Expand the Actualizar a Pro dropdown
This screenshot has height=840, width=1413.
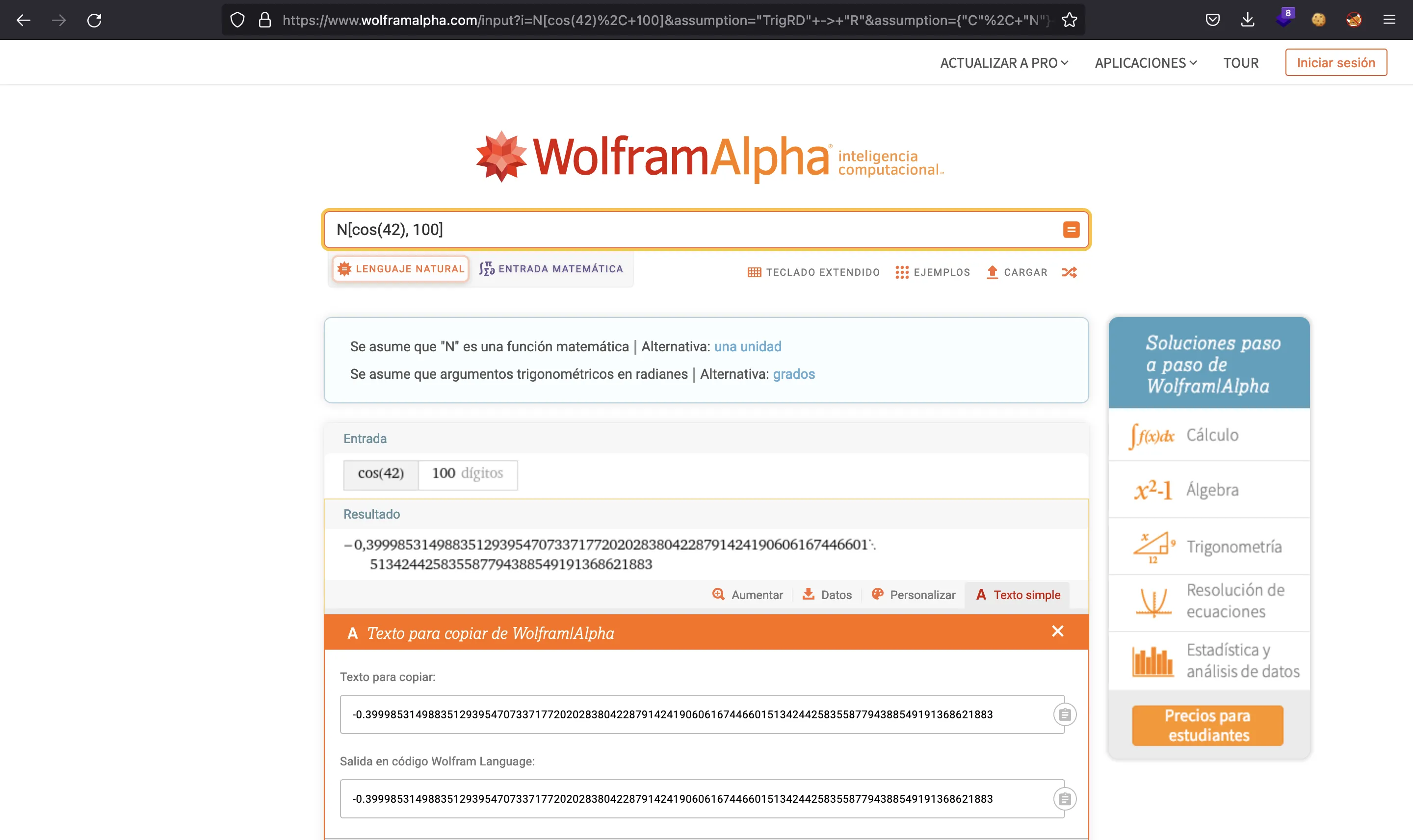coord(1004,63)
